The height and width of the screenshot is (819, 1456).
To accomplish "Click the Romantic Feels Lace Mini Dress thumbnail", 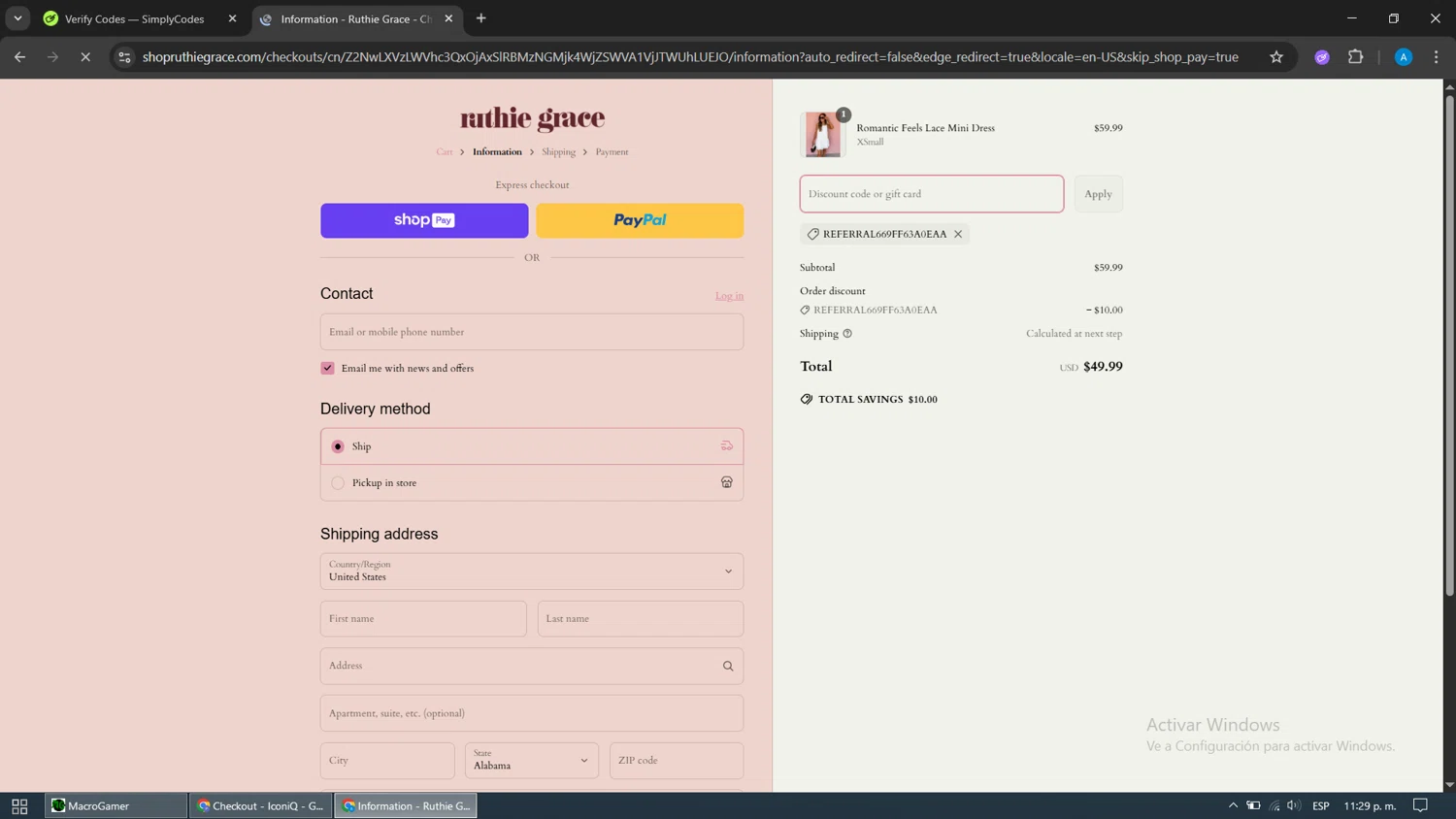I will pyautogui.click(x=822, y=134).
